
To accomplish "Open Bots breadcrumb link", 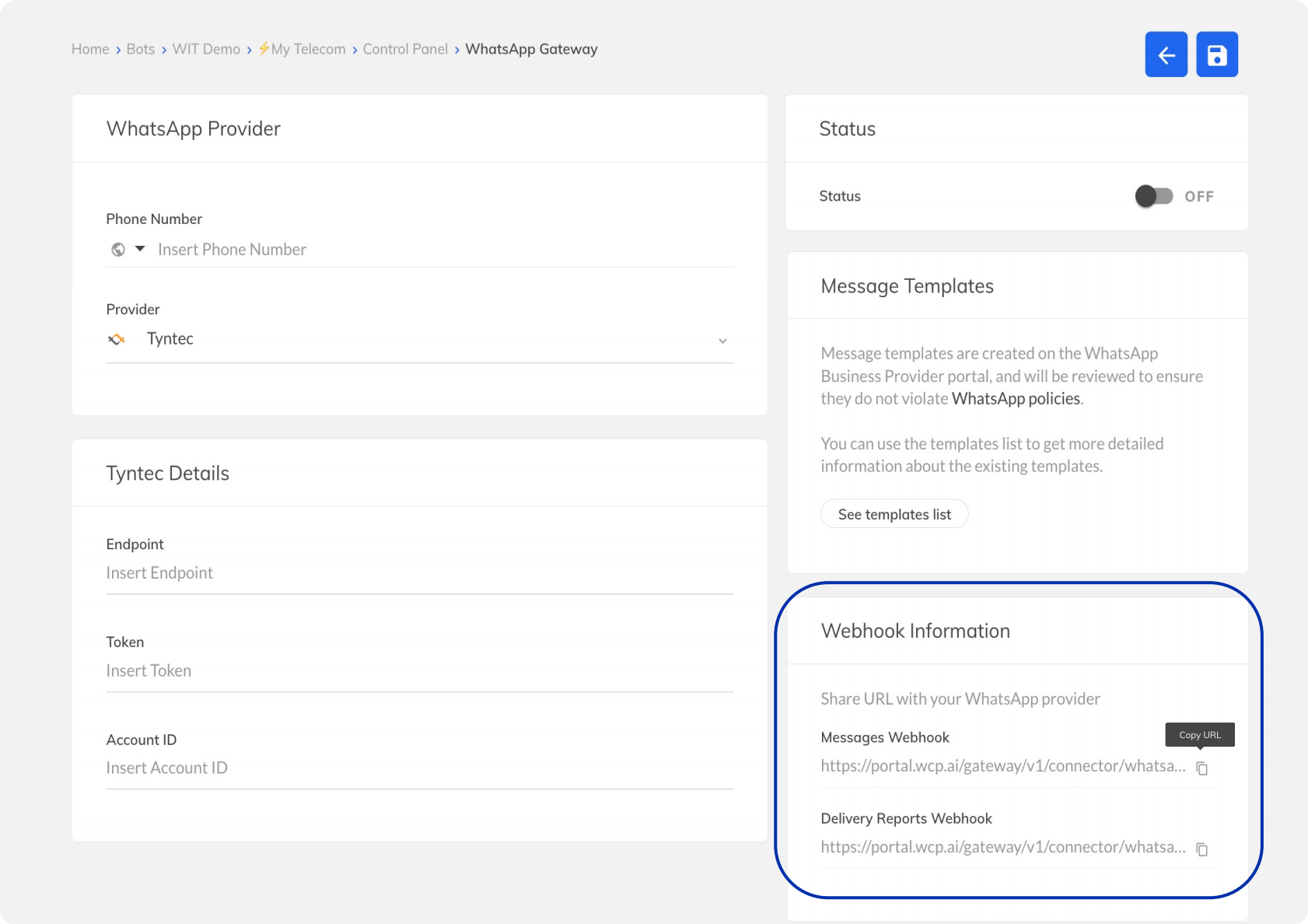I will coord(141,49).
